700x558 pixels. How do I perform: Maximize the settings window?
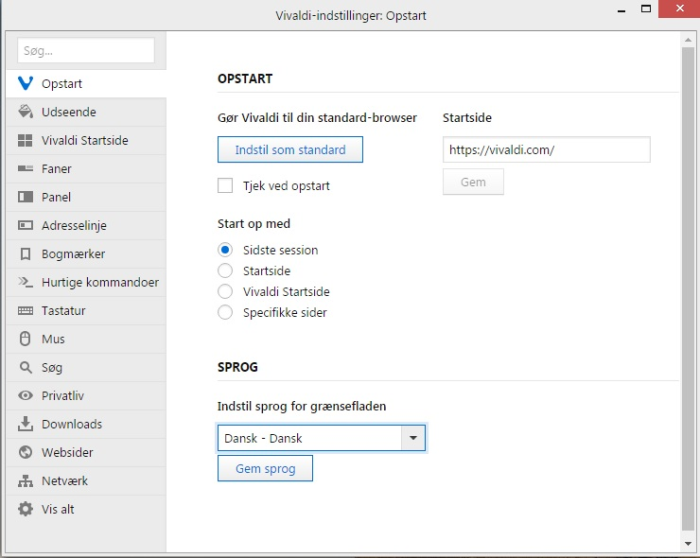click(x=646, y=8)
